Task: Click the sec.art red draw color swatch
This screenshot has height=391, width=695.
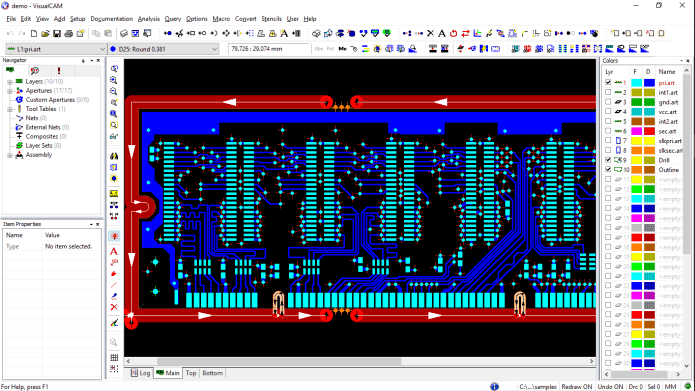Action: 649,131
